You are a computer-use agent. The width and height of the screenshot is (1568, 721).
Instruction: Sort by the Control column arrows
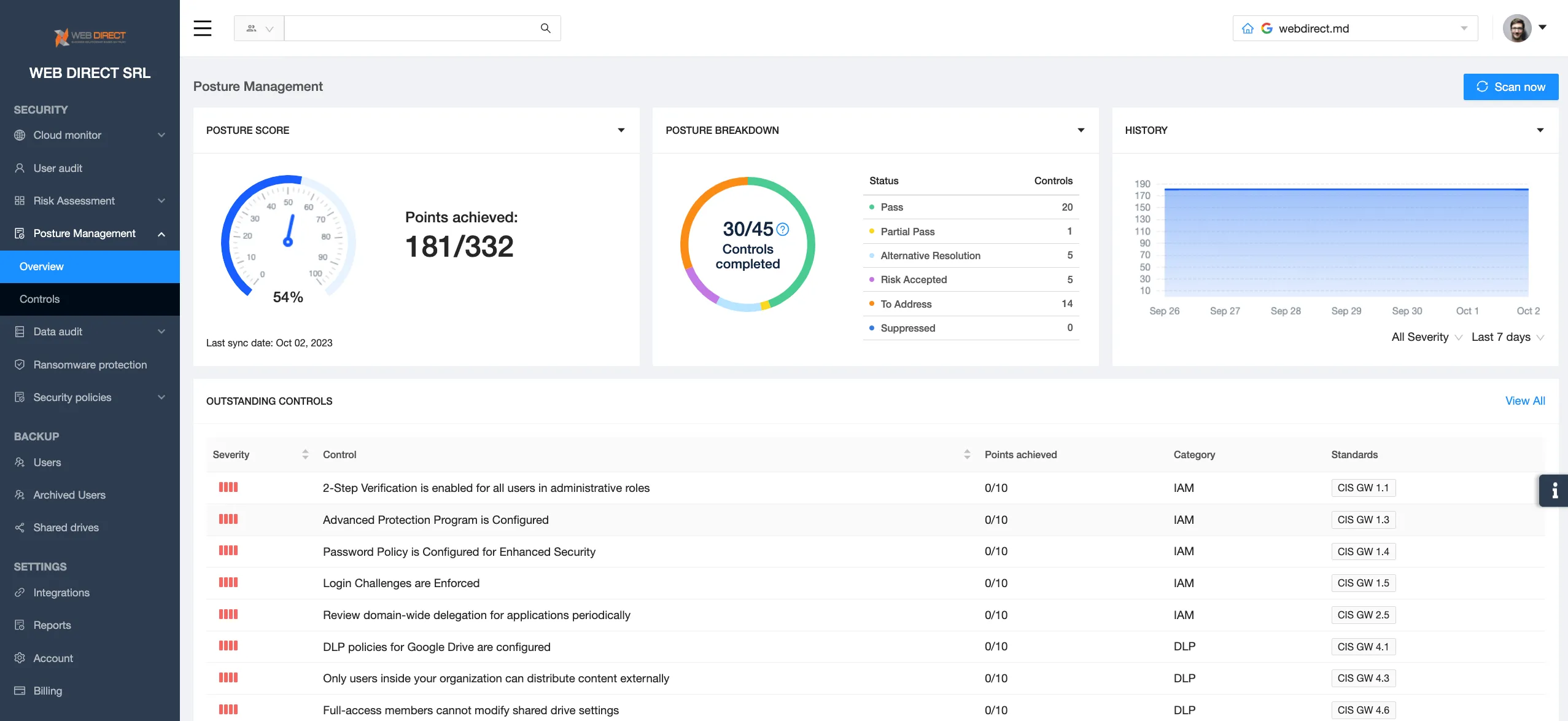(x=967, y=454)
